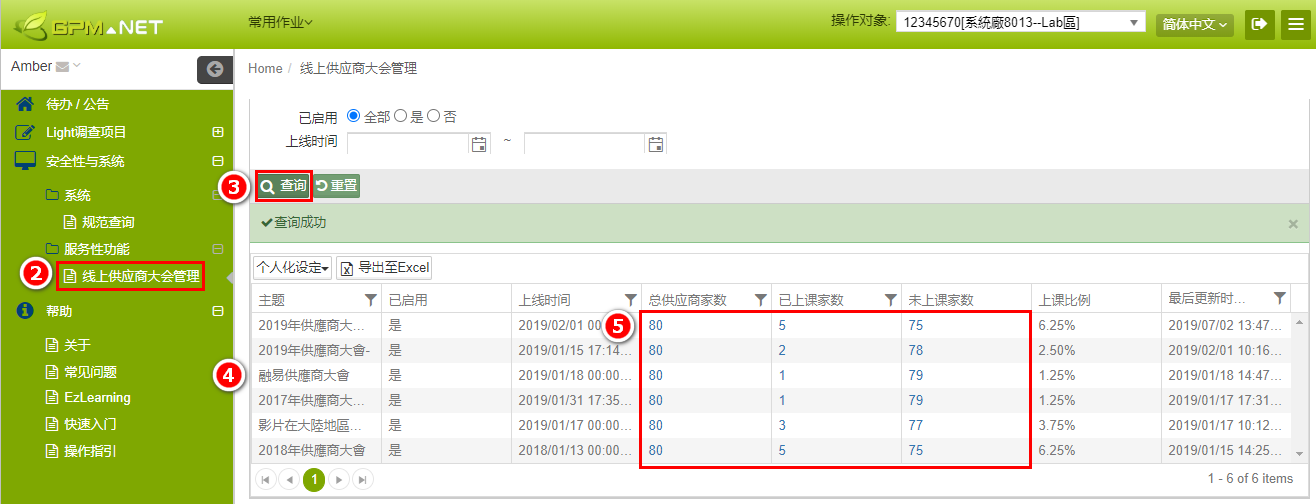The image size is (1316, 504).
Task: Open calendar picker for start date
Action: tap(479, 144)
